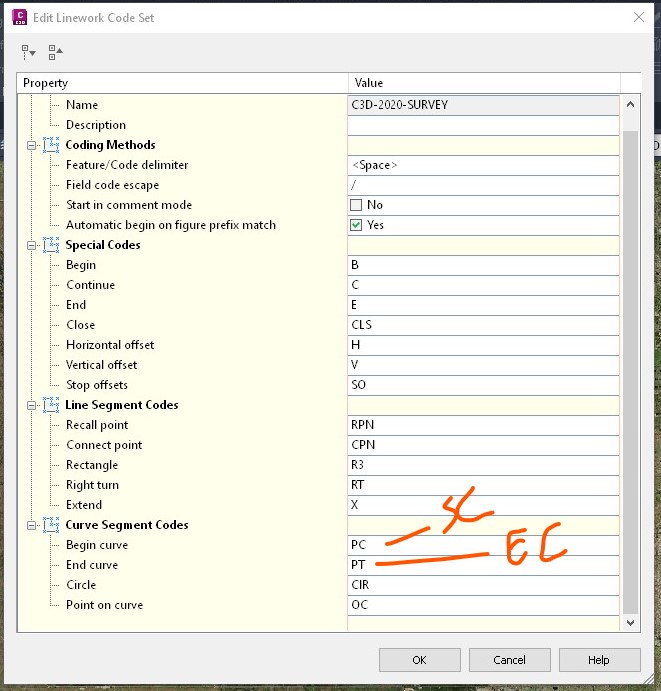Click the Line Segment Codes category icon
The width and height of the screenshot is (661, 691).
point(51,405)
